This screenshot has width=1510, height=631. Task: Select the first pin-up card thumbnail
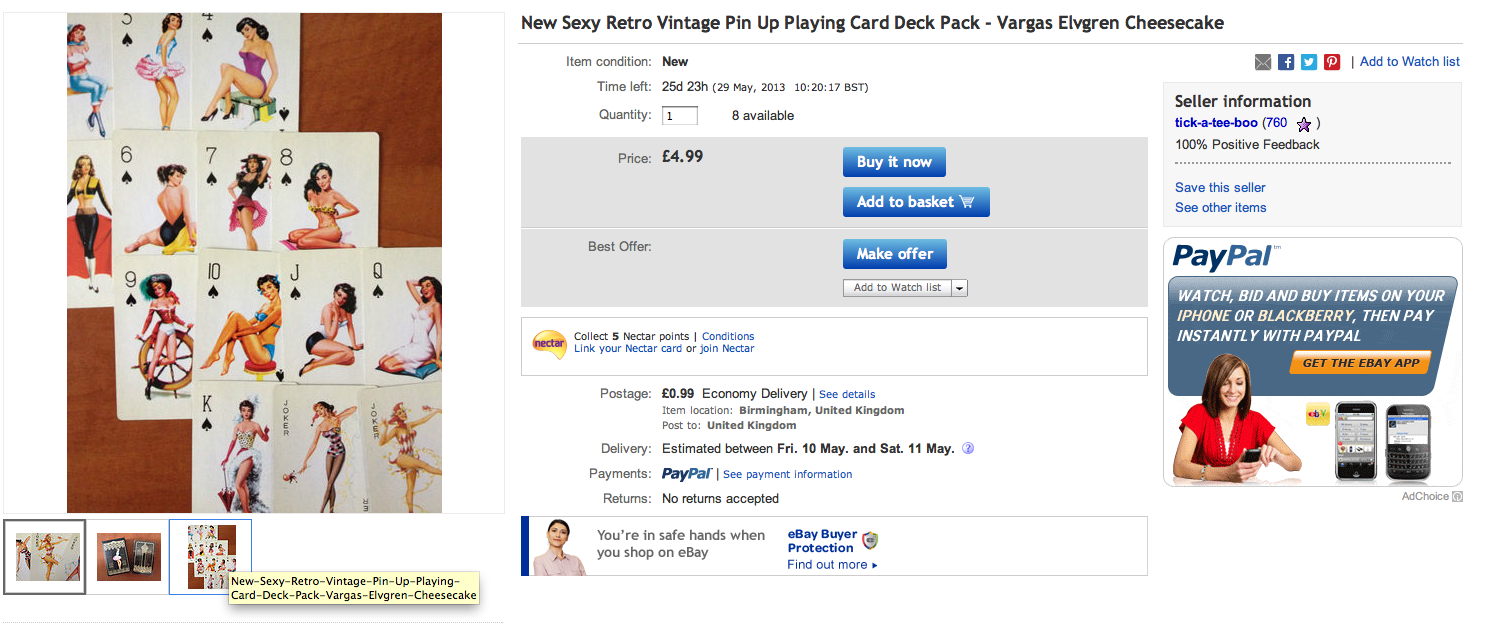click(x=45, y=557)
